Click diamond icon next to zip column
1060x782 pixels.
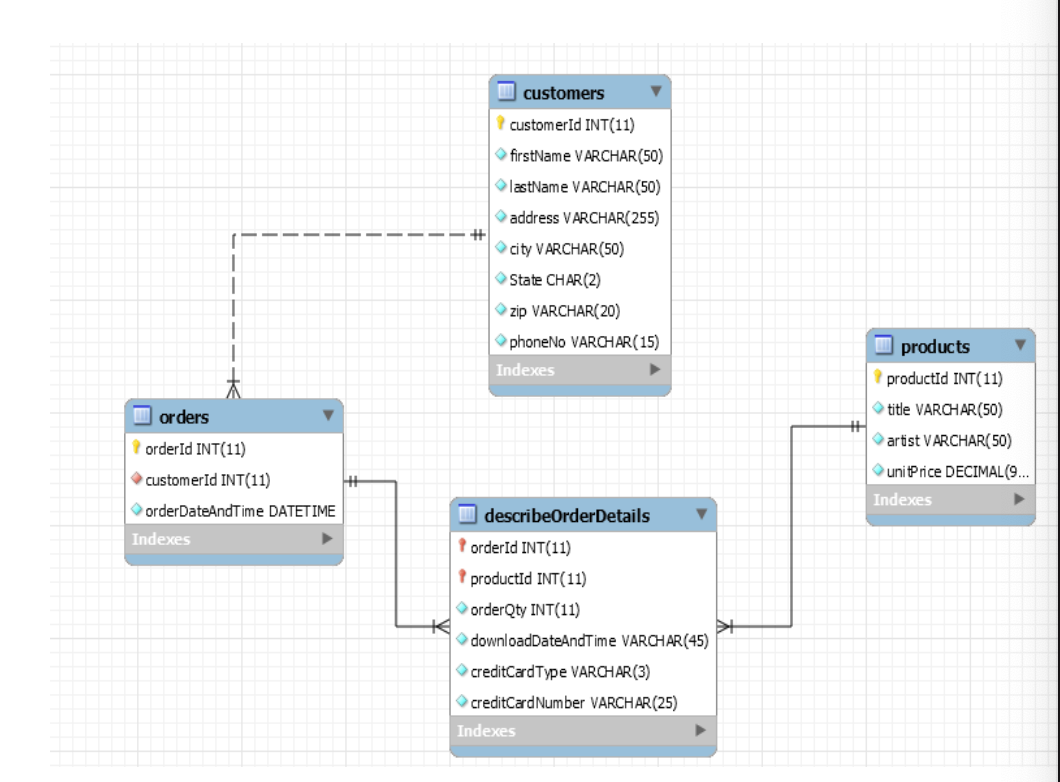(501, 309)
